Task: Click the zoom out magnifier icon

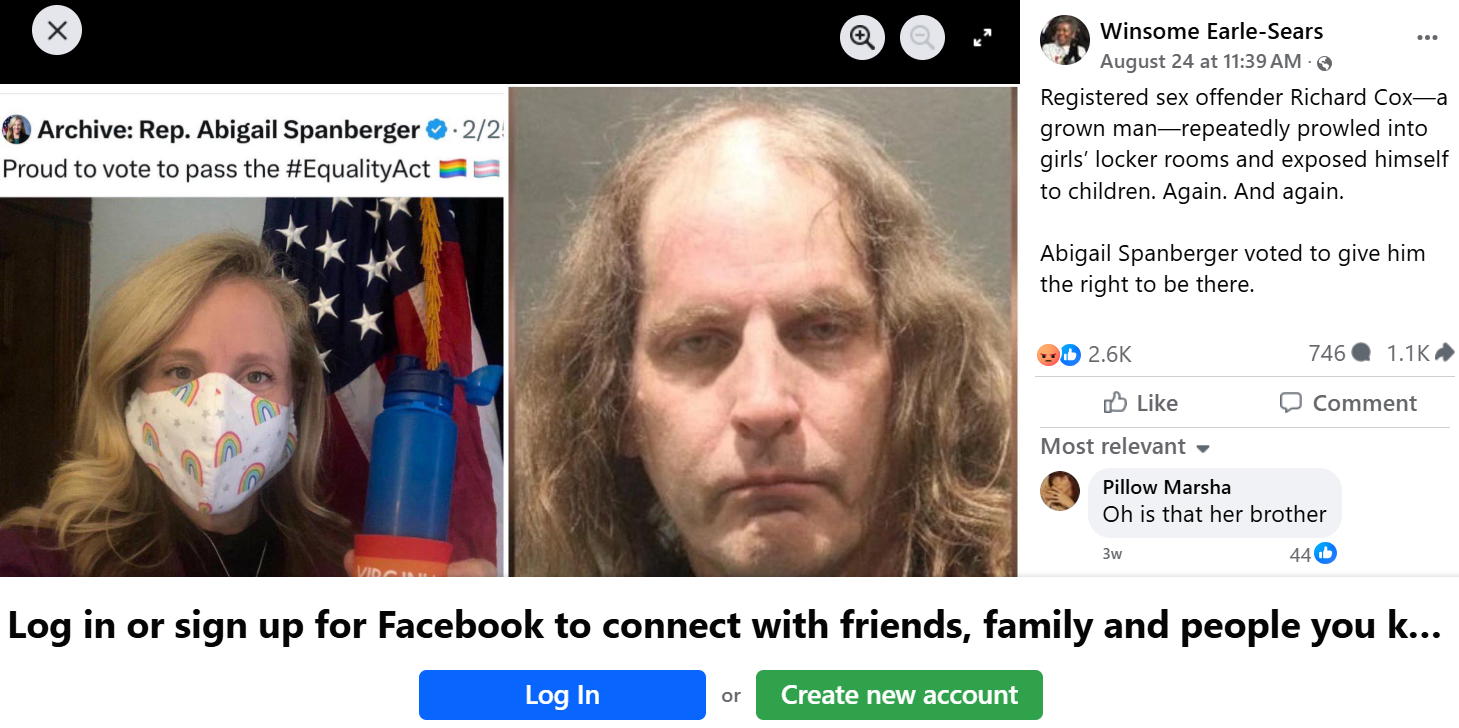Action: click(x=922, y=39)
